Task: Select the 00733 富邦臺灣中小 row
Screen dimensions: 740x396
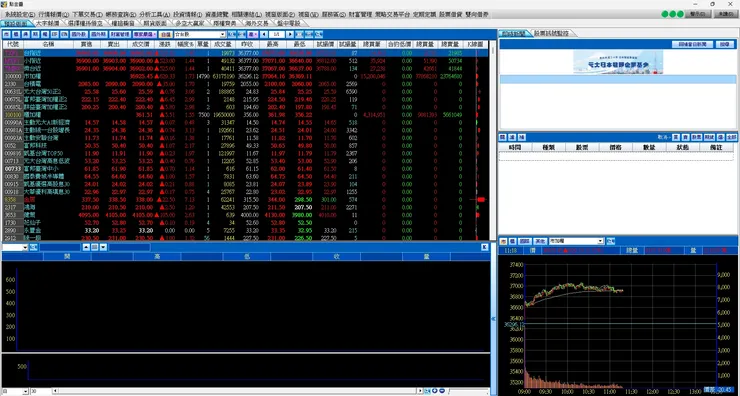Action: point(245,169)
